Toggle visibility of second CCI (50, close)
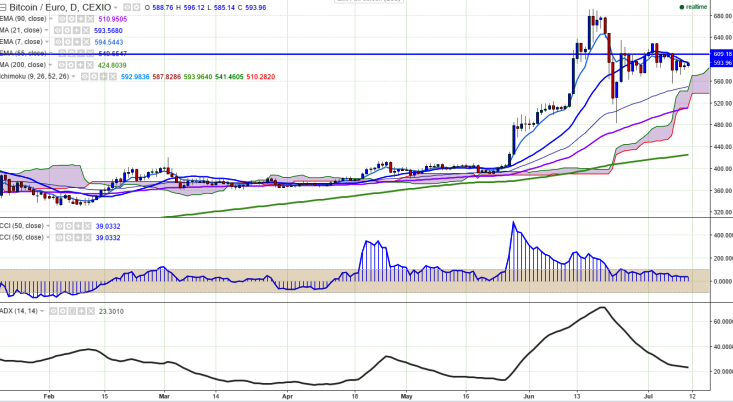 click(59, 237)
